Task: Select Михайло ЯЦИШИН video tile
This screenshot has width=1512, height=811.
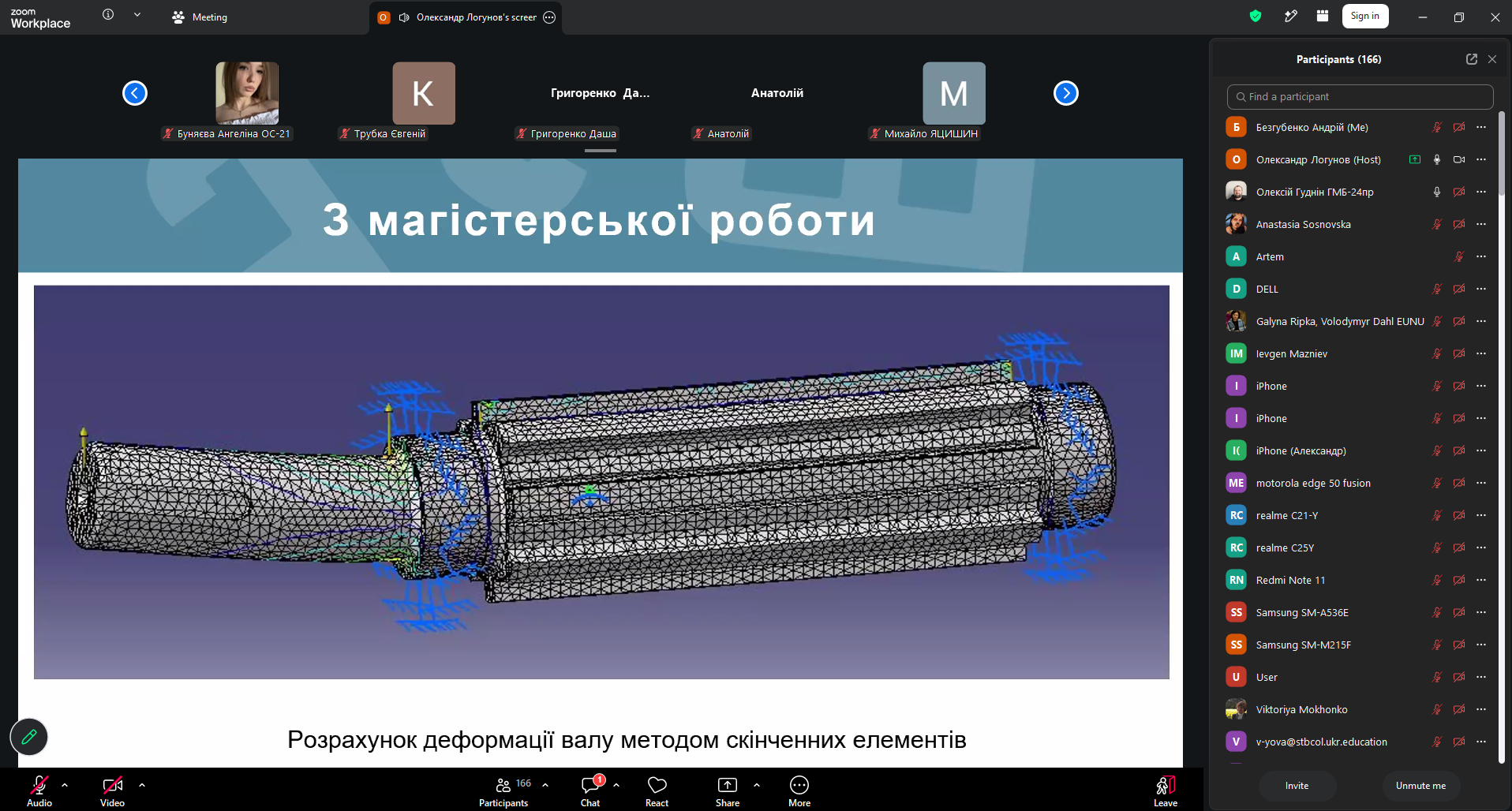Action: click(x=954, y=93)
